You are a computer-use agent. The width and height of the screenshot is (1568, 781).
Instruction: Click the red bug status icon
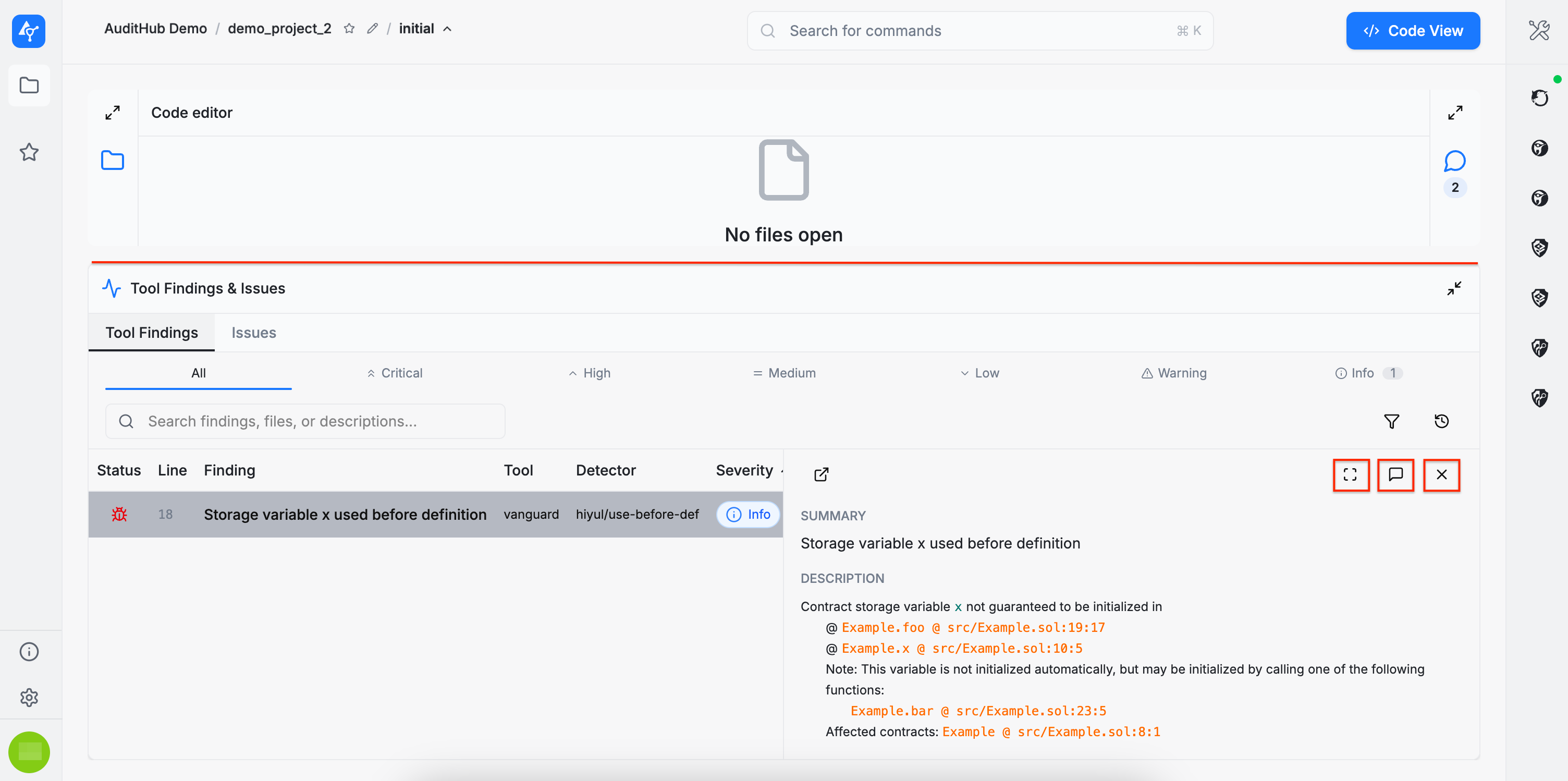point(119,515)
